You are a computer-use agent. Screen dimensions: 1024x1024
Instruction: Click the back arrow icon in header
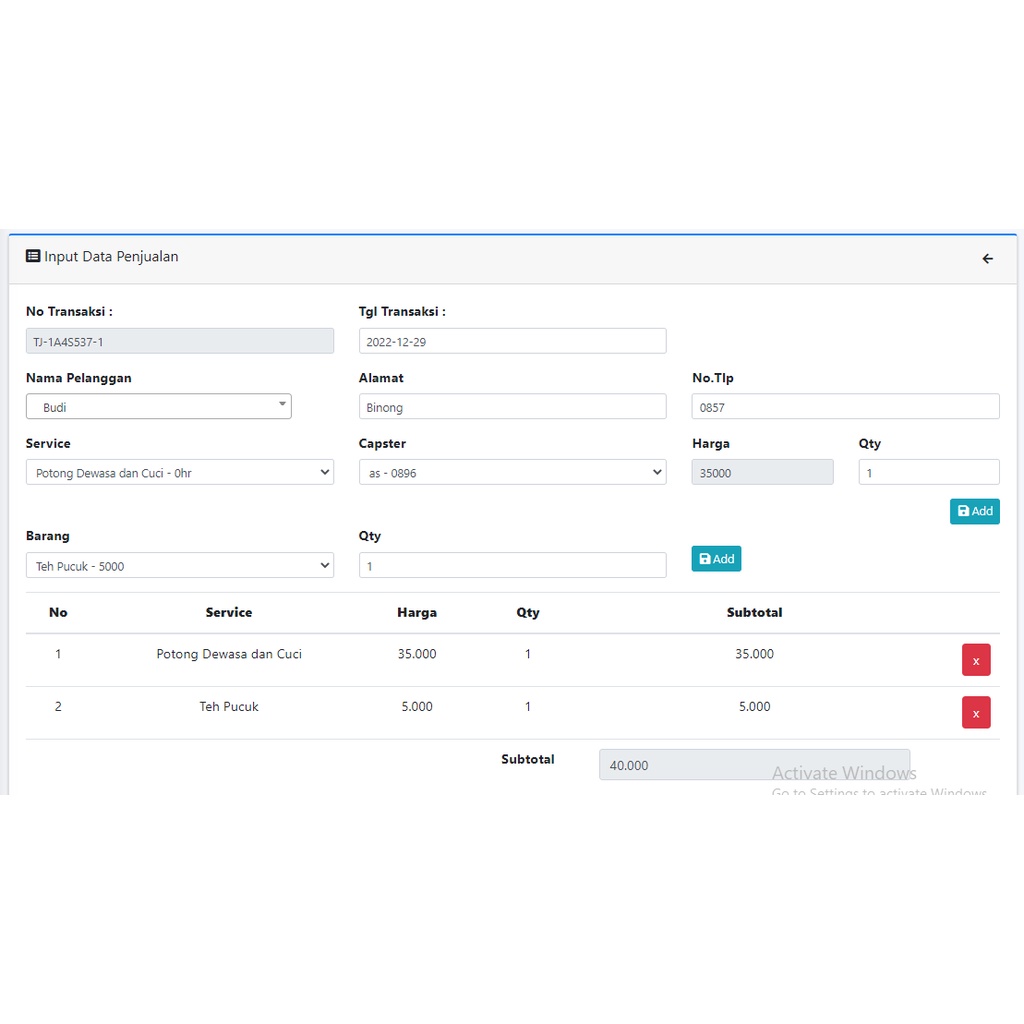pyautogui.click(x=987, y=259)
